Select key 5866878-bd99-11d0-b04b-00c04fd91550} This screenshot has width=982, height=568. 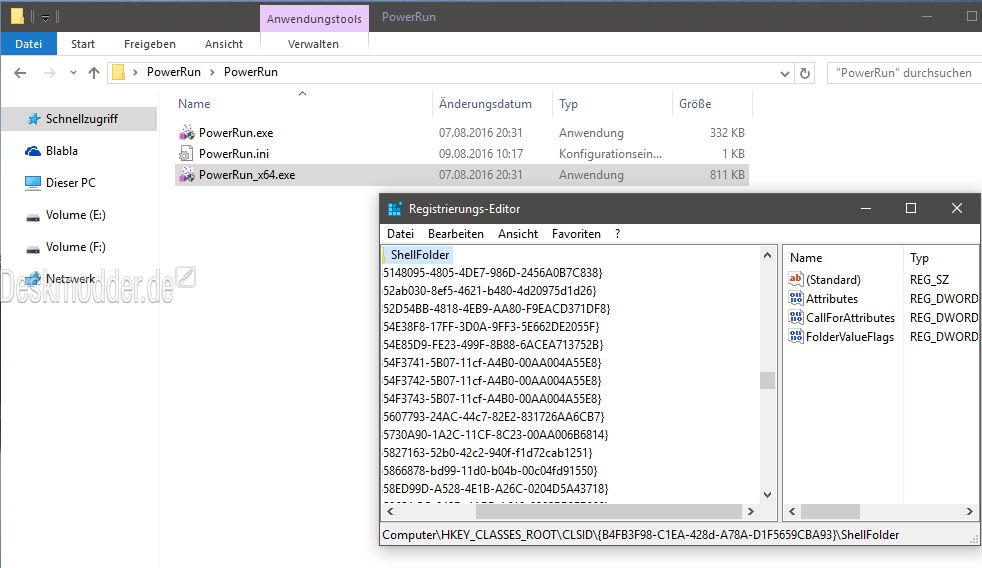[490, 471]
